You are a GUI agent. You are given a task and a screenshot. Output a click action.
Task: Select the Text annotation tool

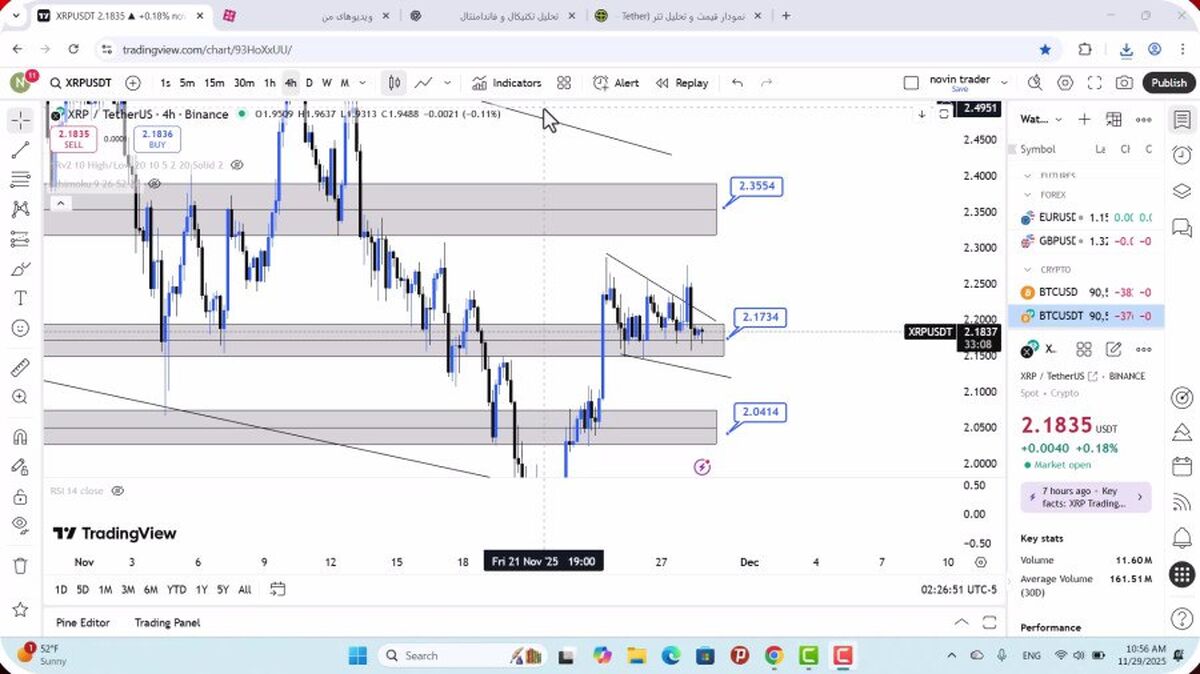[x=20, y=298]
